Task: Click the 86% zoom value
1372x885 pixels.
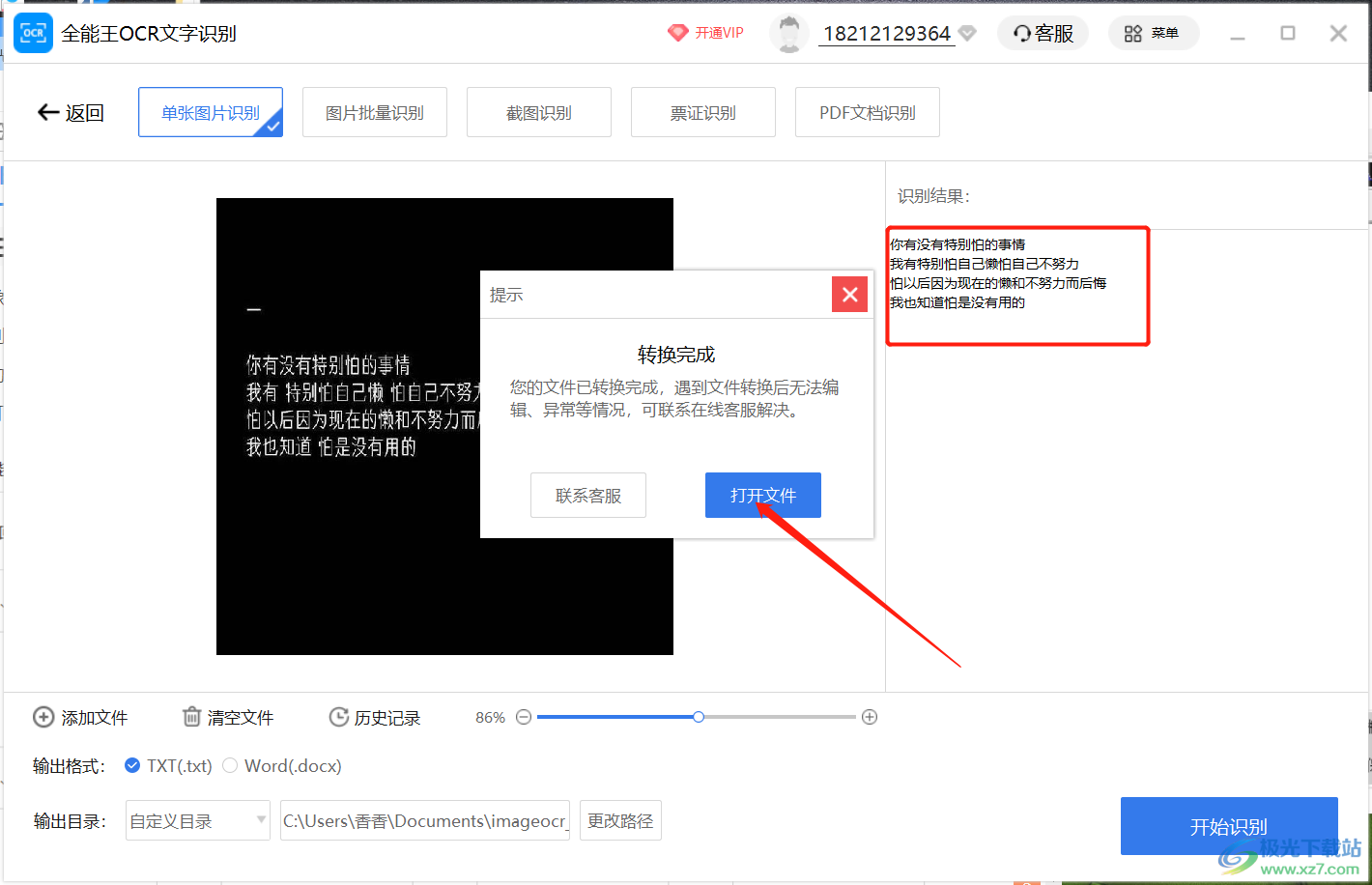Action: (490, 718)
